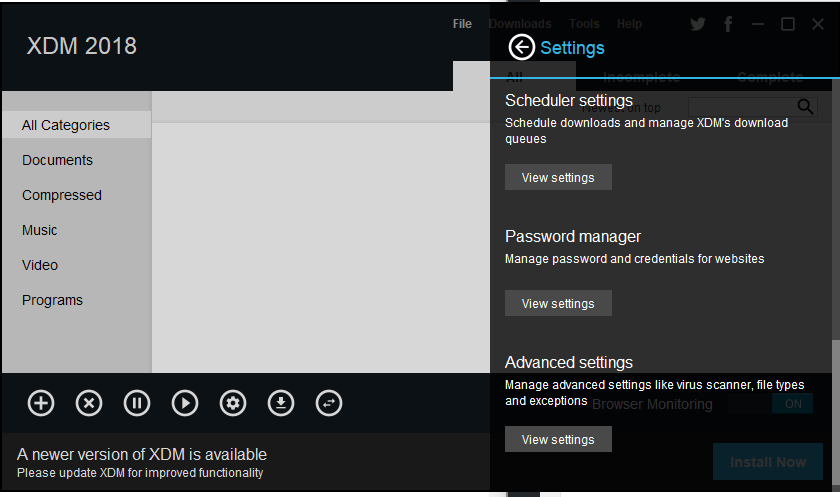This screenshot has width=840, height=497.
Task: Open options via the gear icon
Action: point(233,403)
